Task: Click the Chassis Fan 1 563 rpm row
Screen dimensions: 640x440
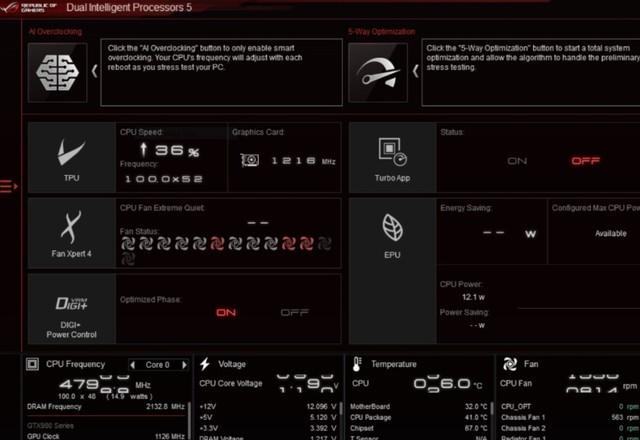Action: 570,417
